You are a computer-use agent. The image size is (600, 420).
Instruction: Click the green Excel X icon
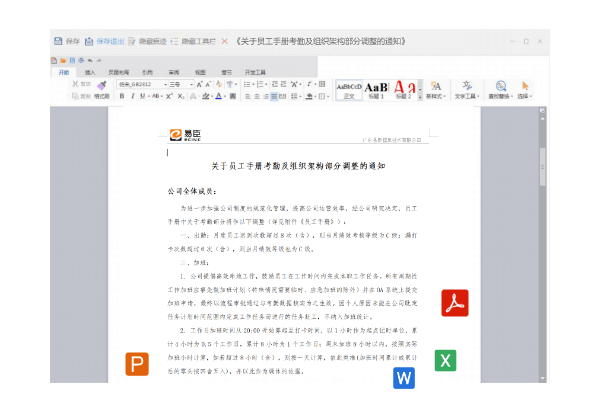(445, 360)
